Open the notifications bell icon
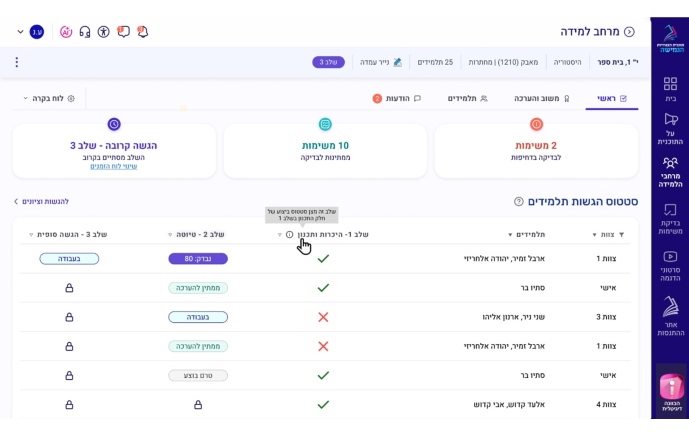The image size is (689, 436). [x=142, y=32]
